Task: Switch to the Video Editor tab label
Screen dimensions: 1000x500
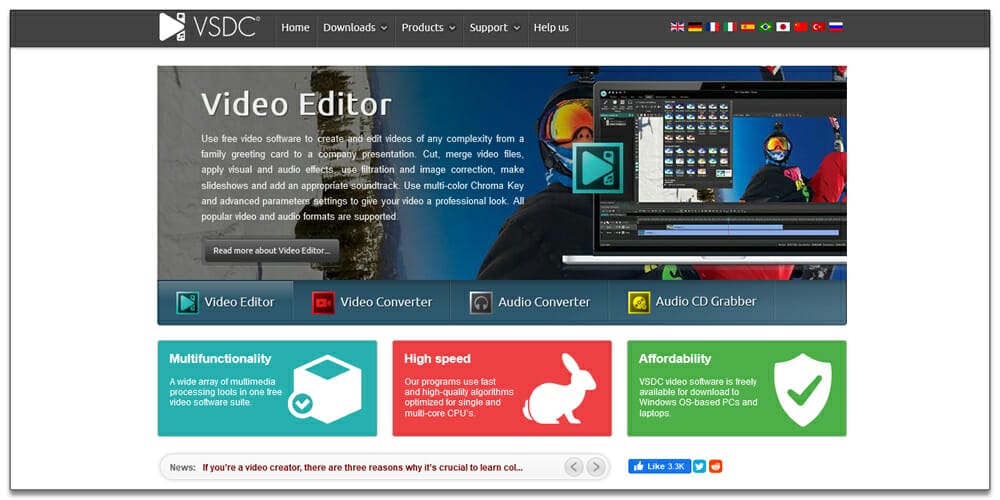Action: 239,302
